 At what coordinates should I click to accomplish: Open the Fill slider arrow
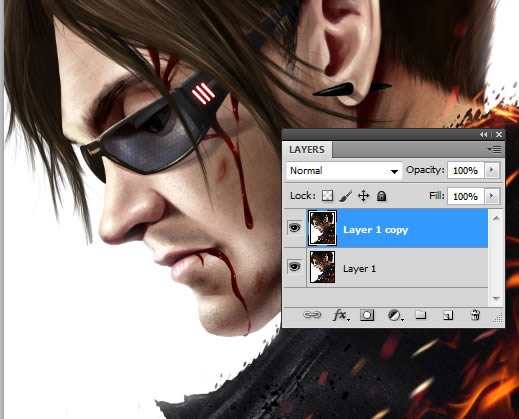tap(492, 196)
